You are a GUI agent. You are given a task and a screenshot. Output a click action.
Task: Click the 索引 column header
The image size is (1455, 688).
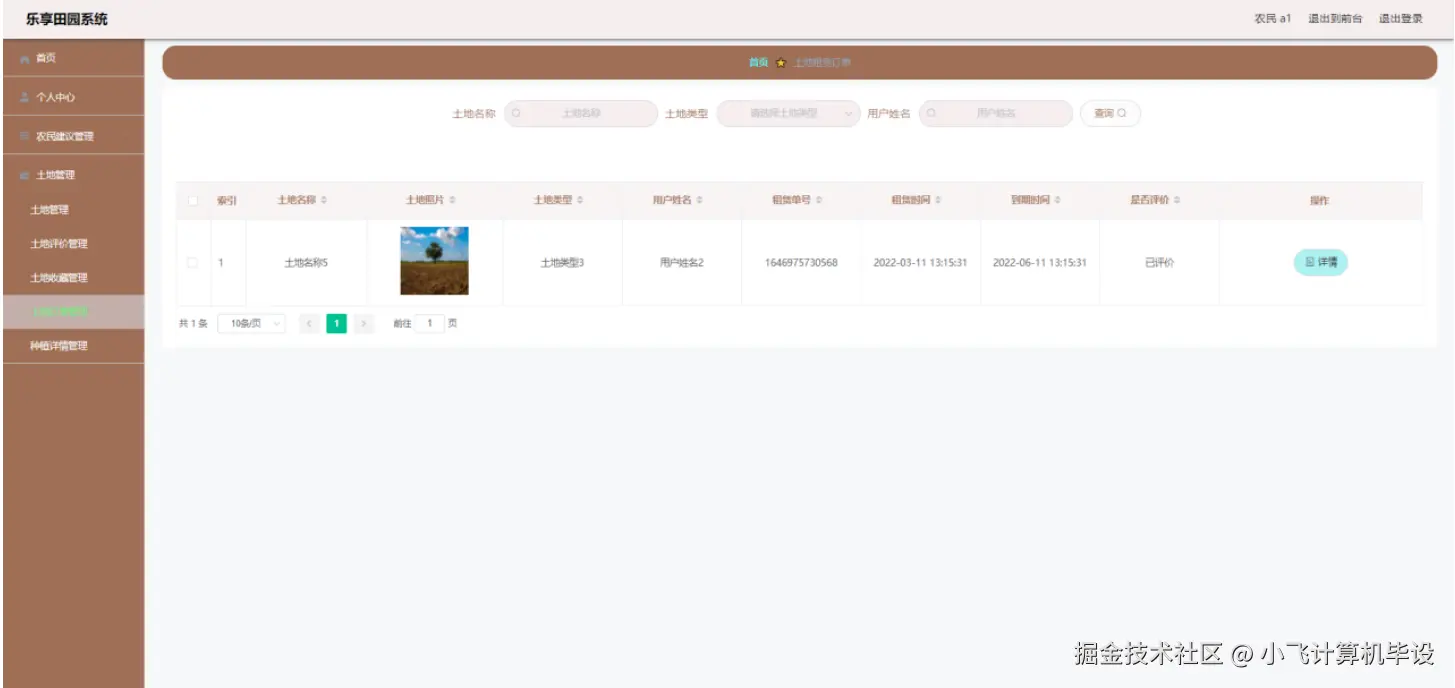coord(227,200)
